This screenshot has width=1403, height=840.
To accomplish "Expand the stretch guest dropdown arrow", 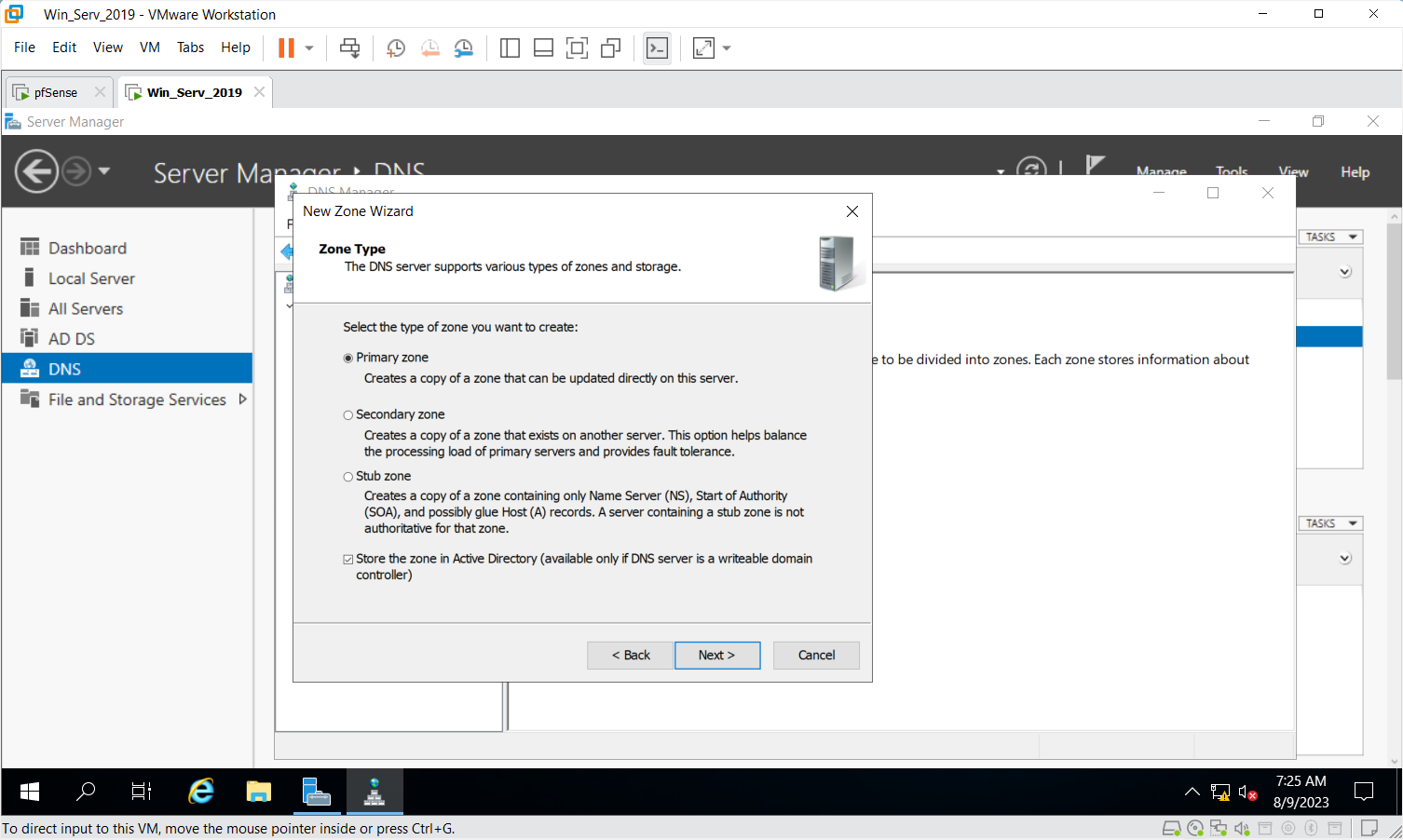I will tap(727, 48).
